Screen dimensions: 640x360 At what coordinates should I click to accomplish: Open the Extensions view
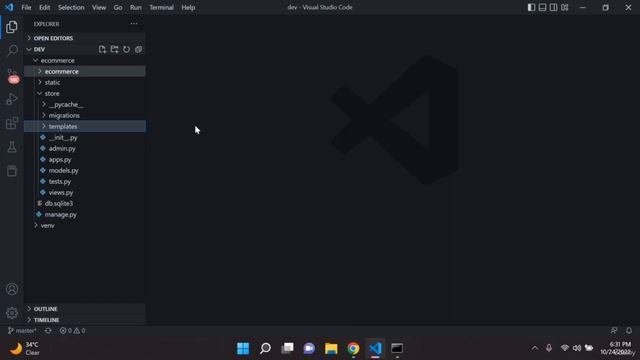point(12,123)
